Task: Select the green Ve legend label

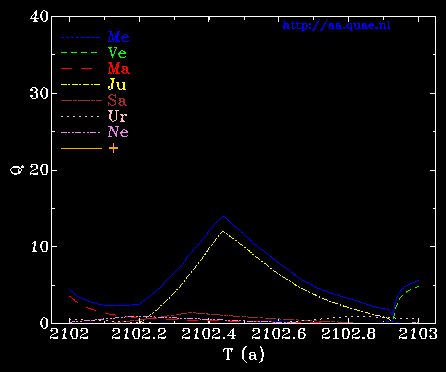Action: [117, 53]
